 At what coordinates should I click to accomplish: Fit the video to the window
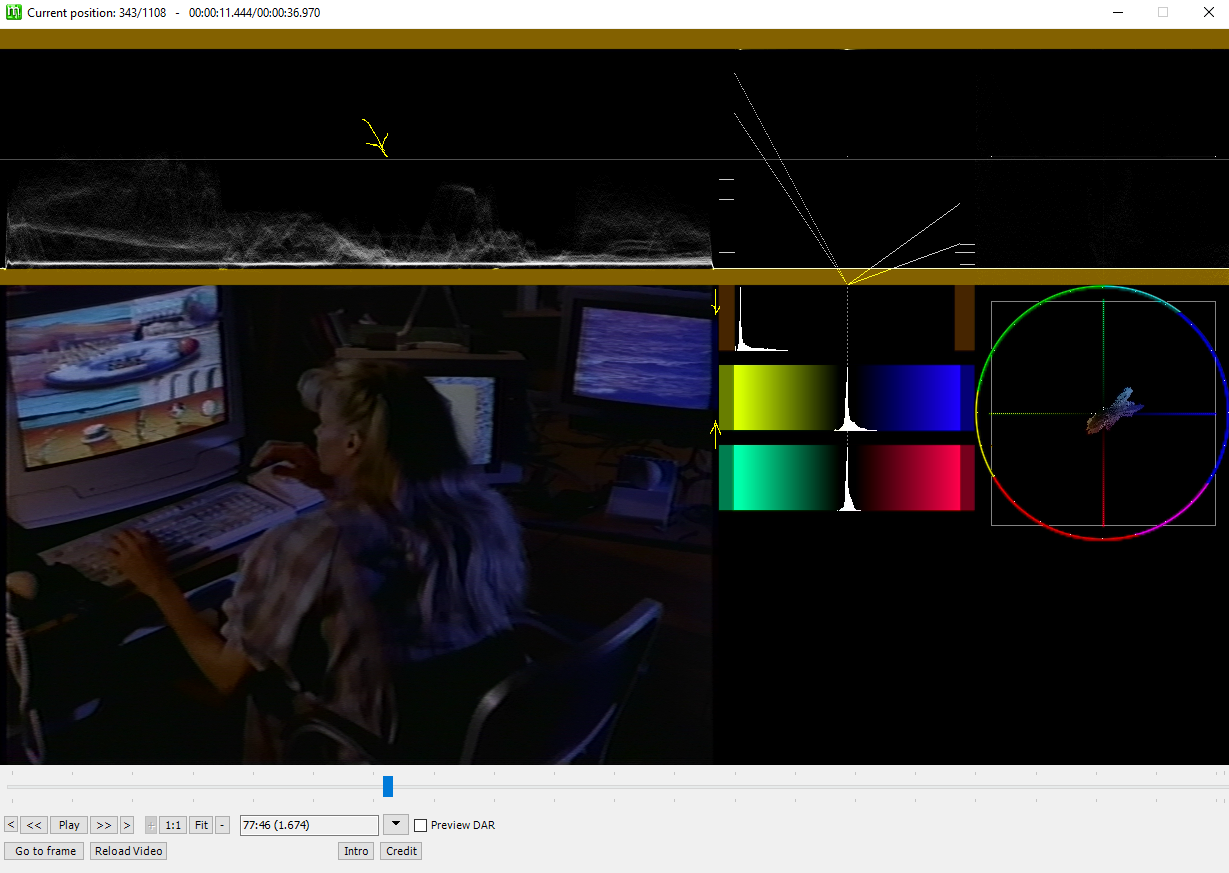[201, 825]
